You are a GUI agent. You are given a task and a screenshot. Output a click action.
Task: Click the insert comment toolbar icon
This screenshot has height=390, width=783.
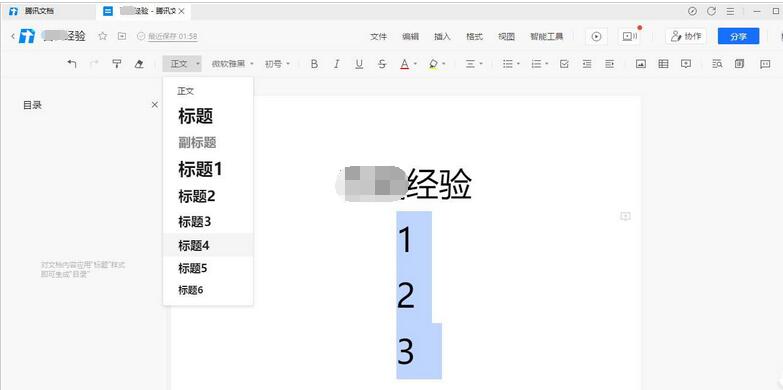[x=686, y=64]
